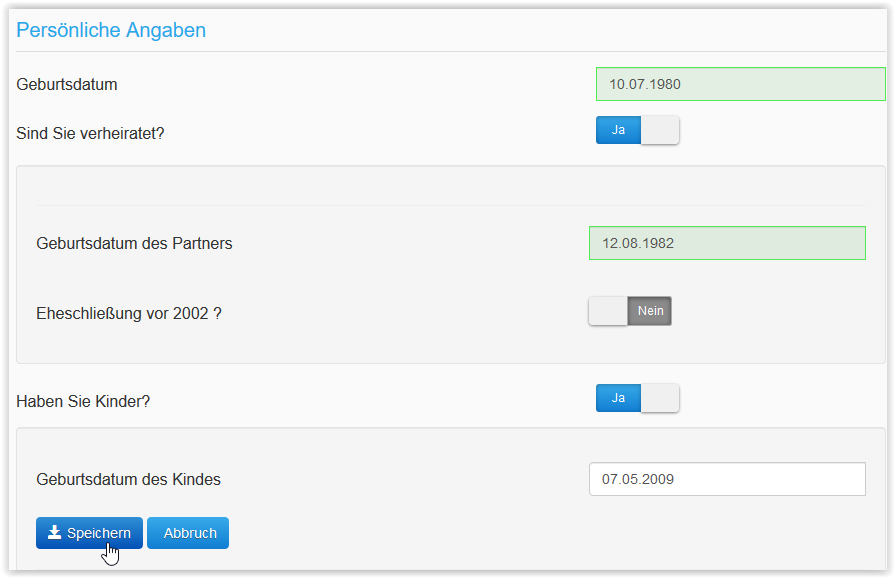Toggle the 'Haben Sie Kinder?' switch
The height and width of the screenshot is (578, 895).
coord(637,398)
